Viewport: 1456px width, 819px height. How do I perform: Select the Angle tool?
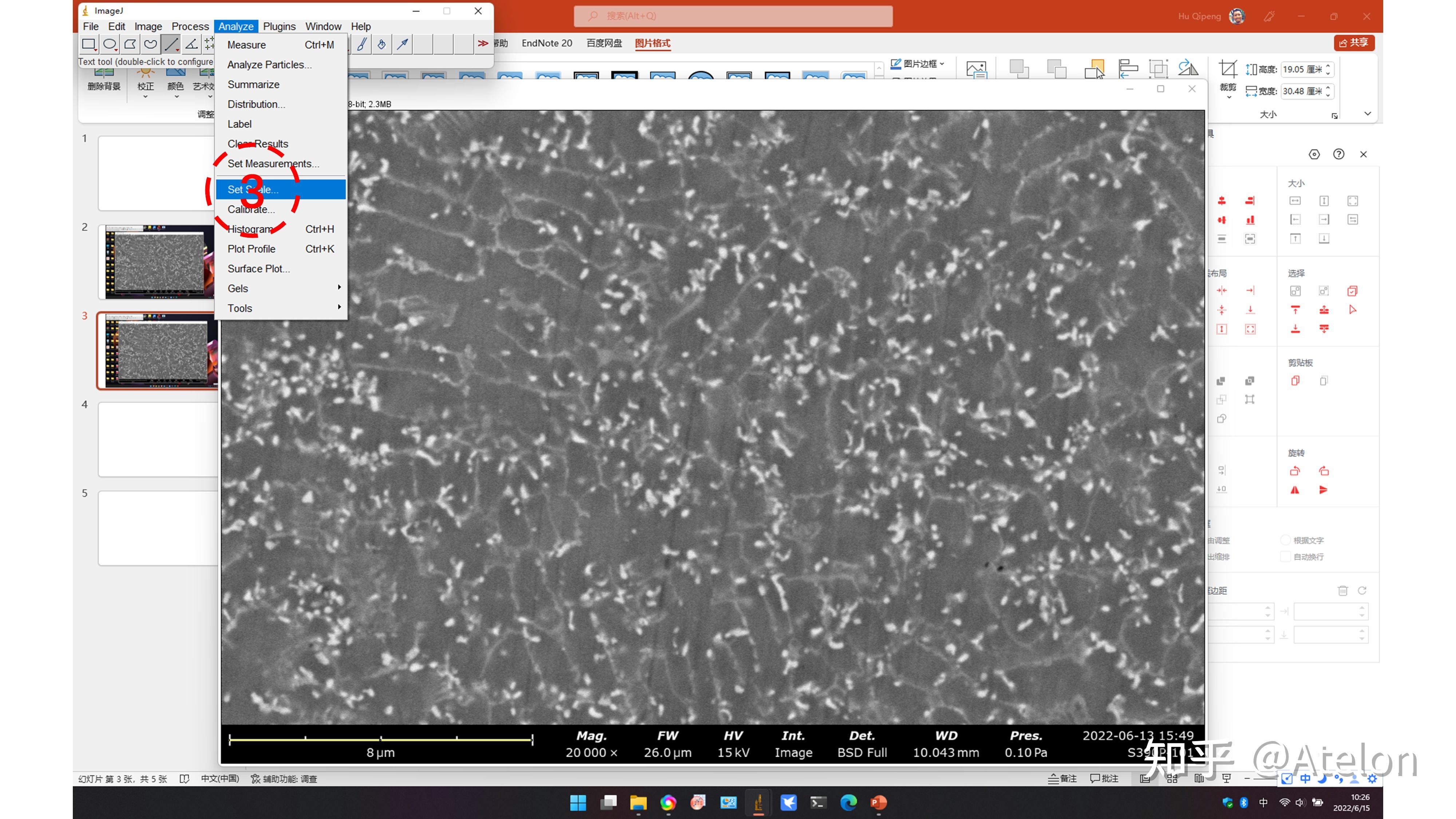click(191, 44)
